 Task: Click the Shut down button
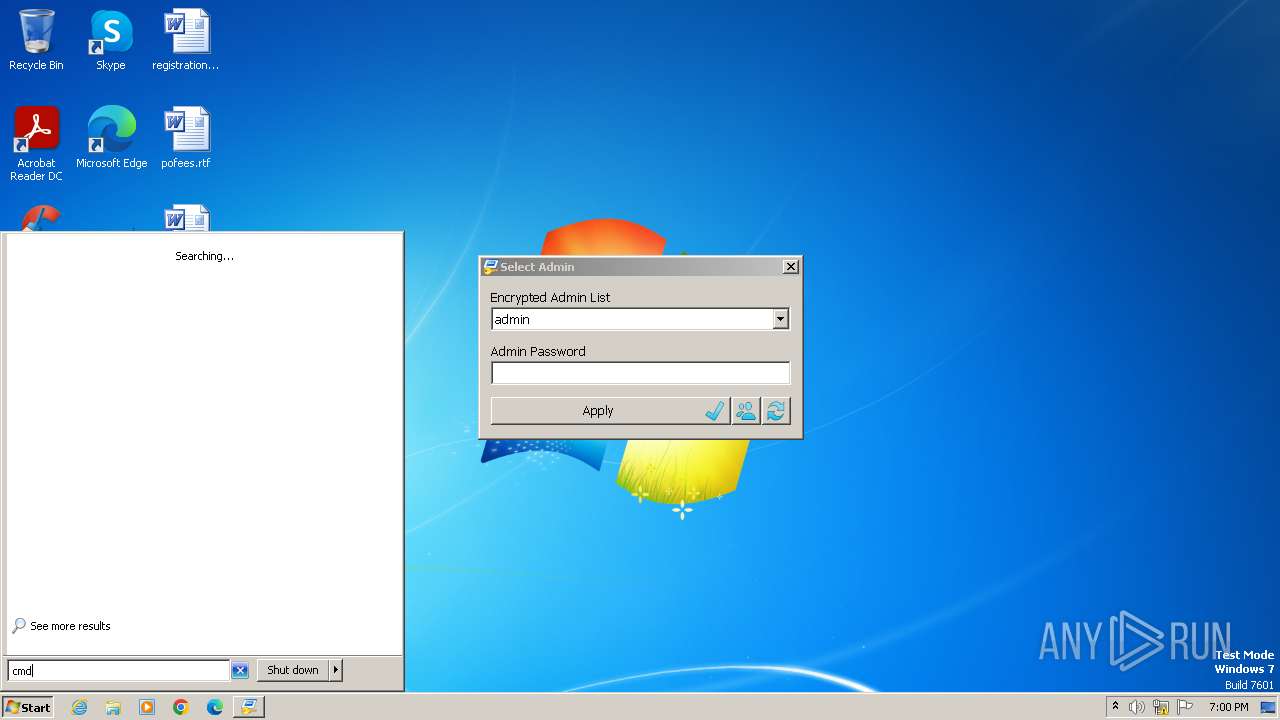point(293,670)
